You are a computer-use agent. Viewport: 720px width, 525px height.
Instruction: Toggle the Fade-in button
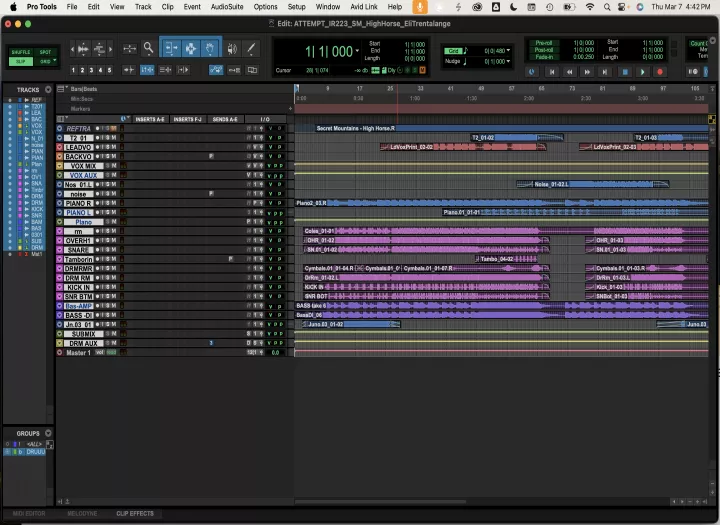543,57
